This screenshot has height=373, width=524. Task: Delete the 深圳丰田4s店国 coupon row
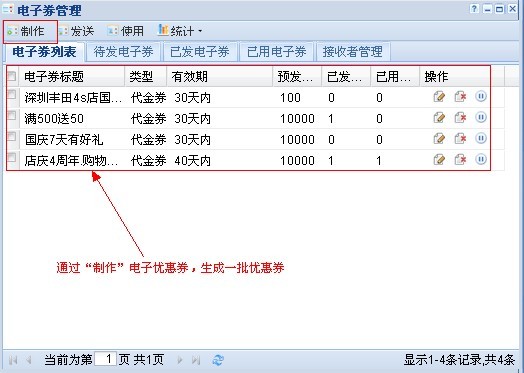tap(460, 97)
